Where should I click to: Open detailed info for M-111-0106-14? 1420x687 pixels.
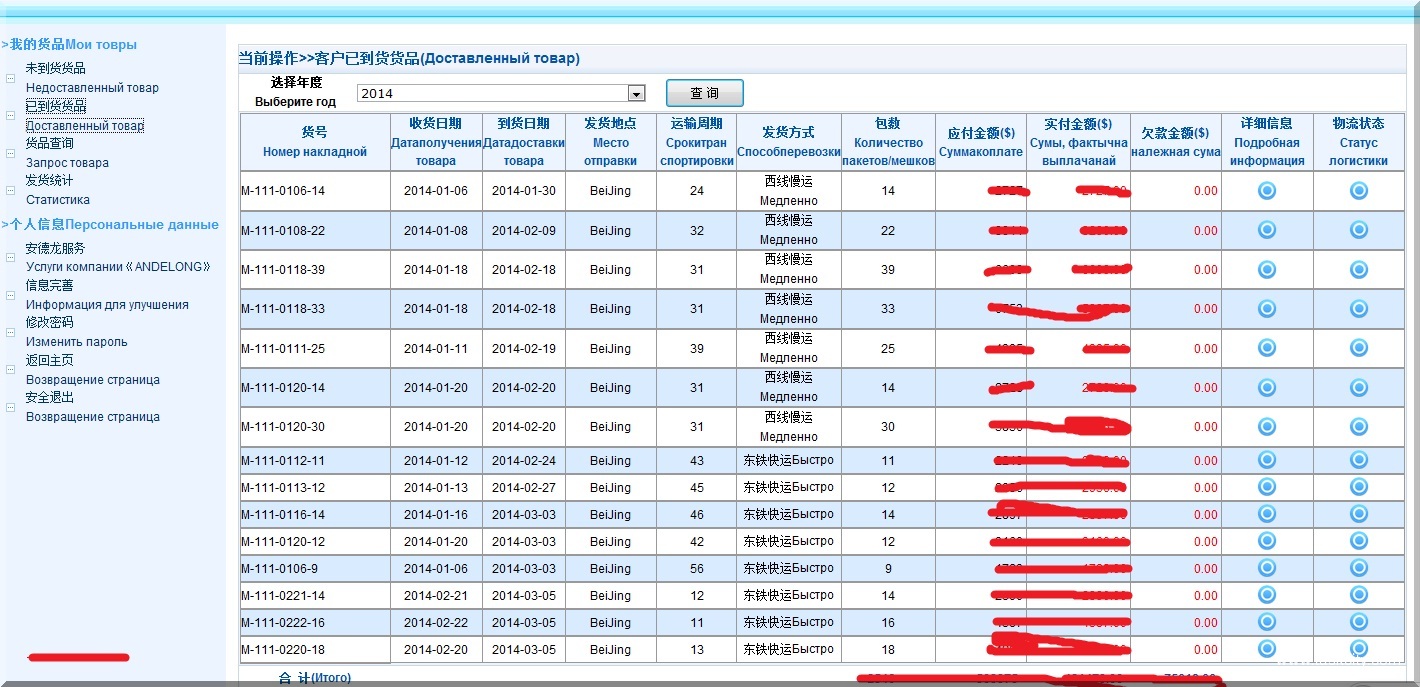[1266, 191]
